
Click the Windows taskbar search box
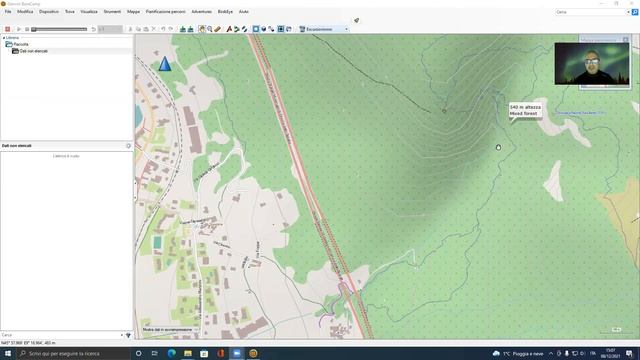73,353
